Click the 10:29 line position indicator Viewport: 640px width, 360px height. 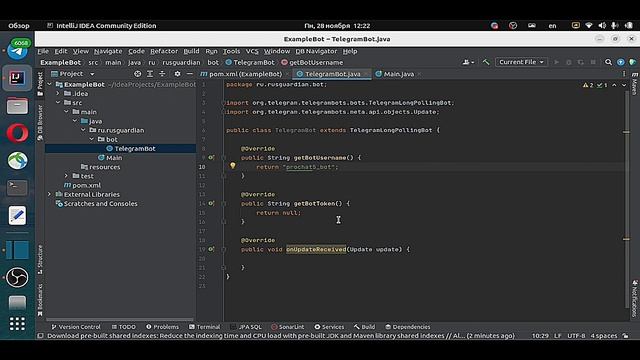point(540,336)
